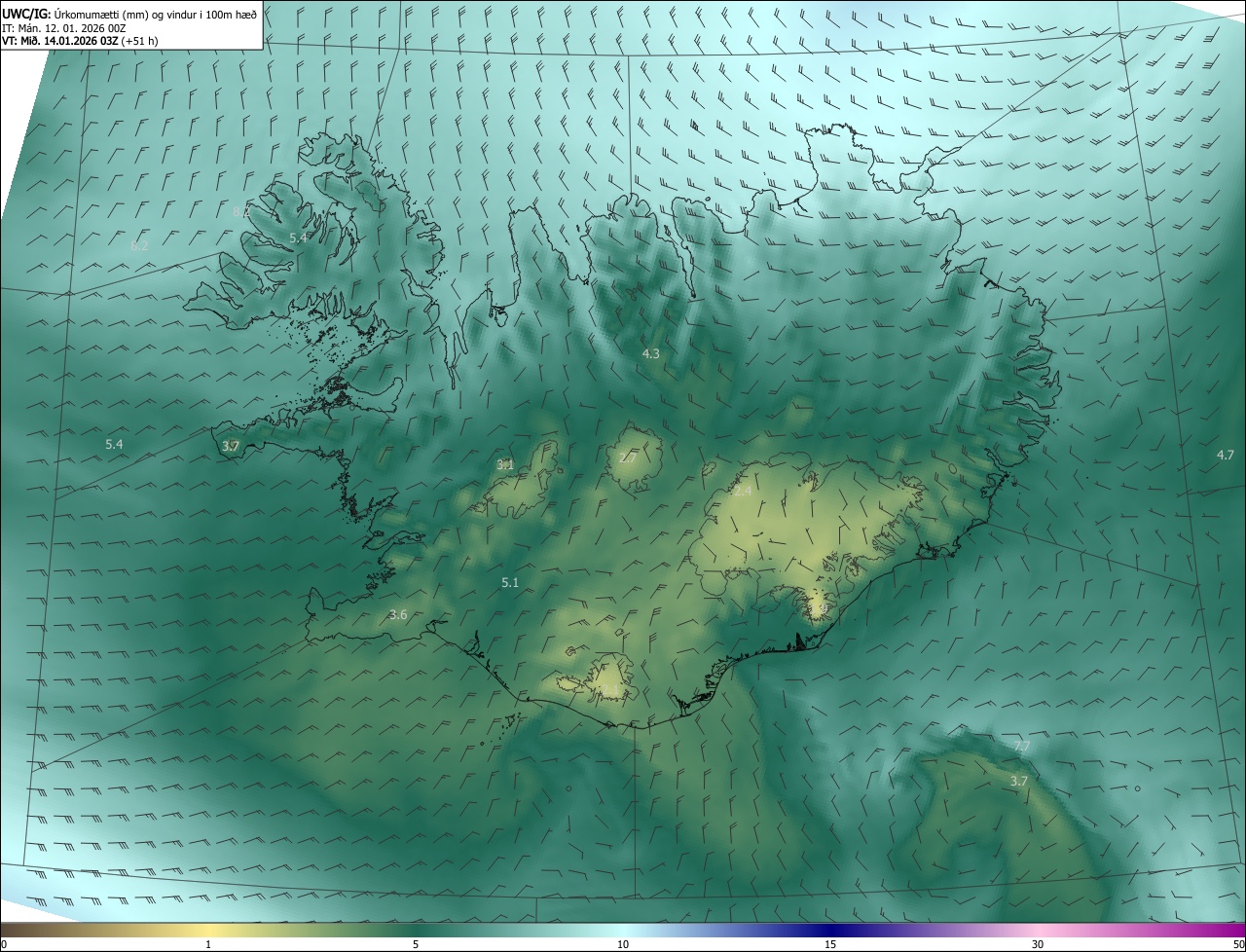Image resolution: width=1246 pixels, height=952 pixels.
Task: Click the 5 tick on the colour scale
Action: click(x=416, y=945)
